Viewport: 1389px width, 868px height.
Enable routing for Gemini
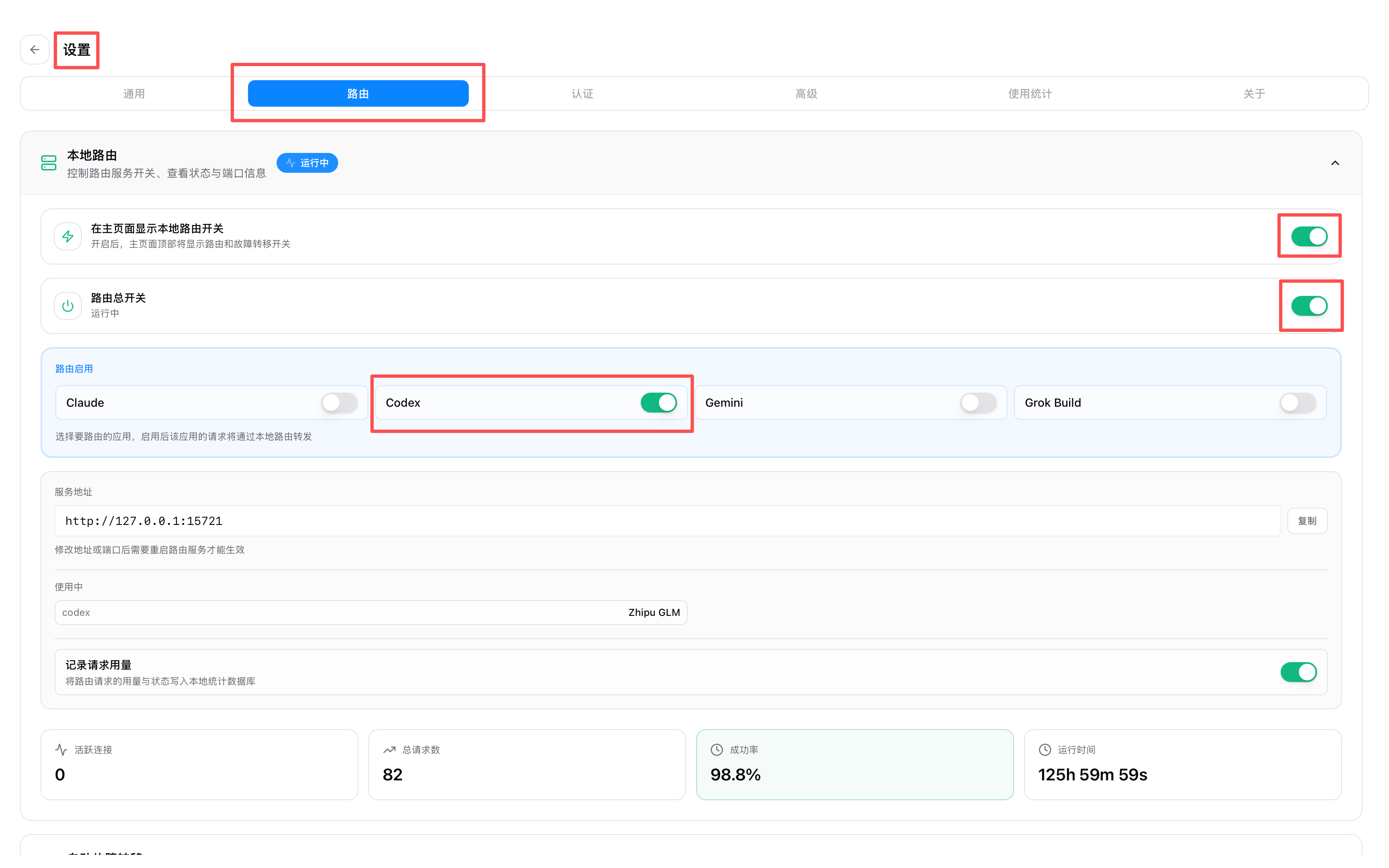coord(979,403)
